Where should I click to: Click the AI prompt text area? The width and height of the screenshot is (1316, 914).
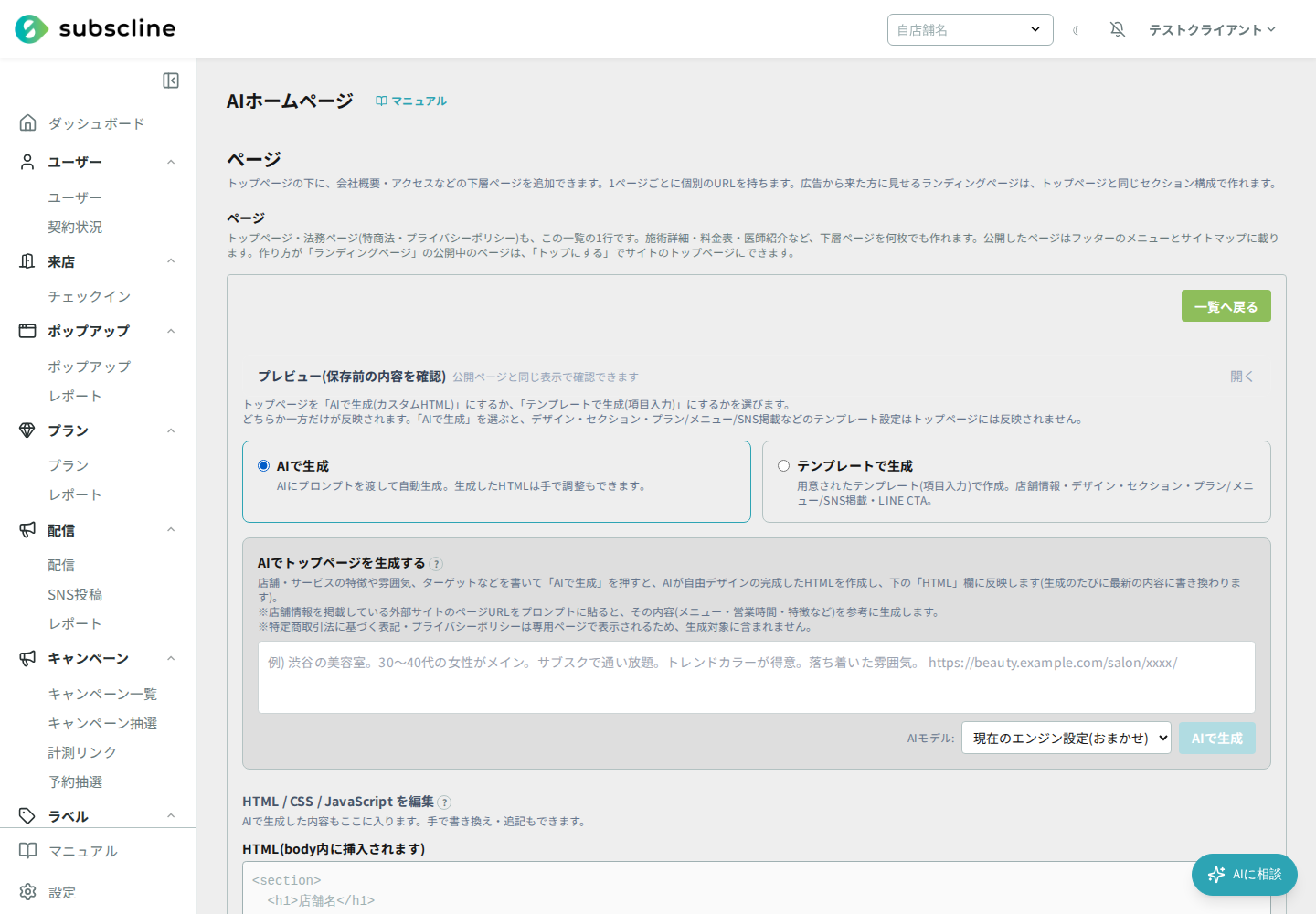click(x=757, y=677)
